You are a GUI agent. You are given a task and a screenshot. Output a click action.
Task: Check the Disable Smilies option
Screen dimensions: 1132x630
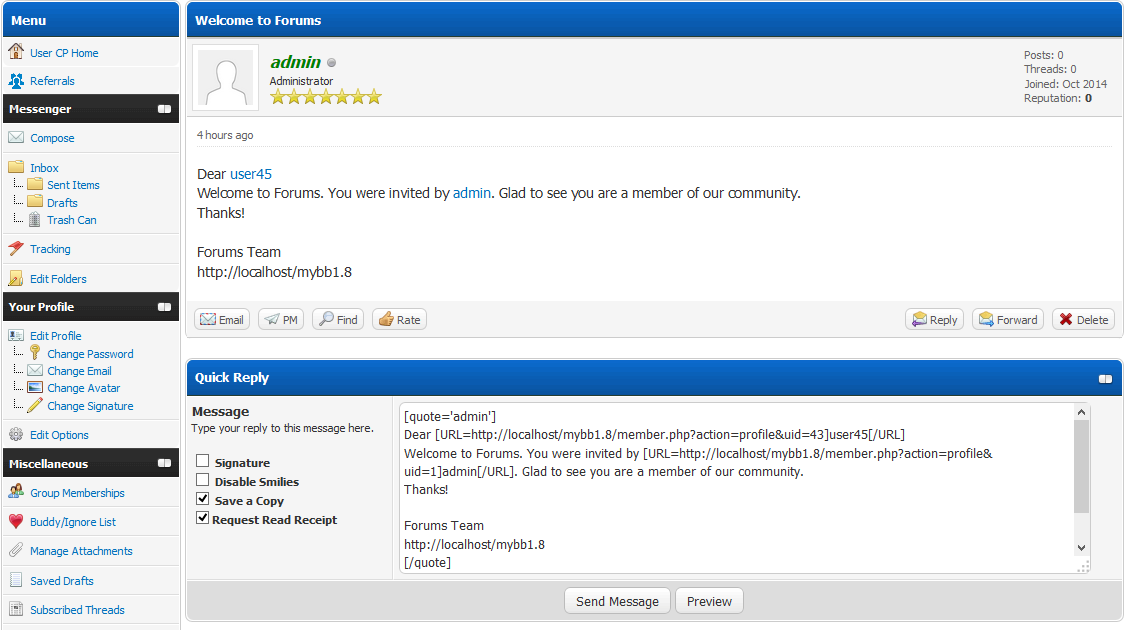click(x=203, y=481)
